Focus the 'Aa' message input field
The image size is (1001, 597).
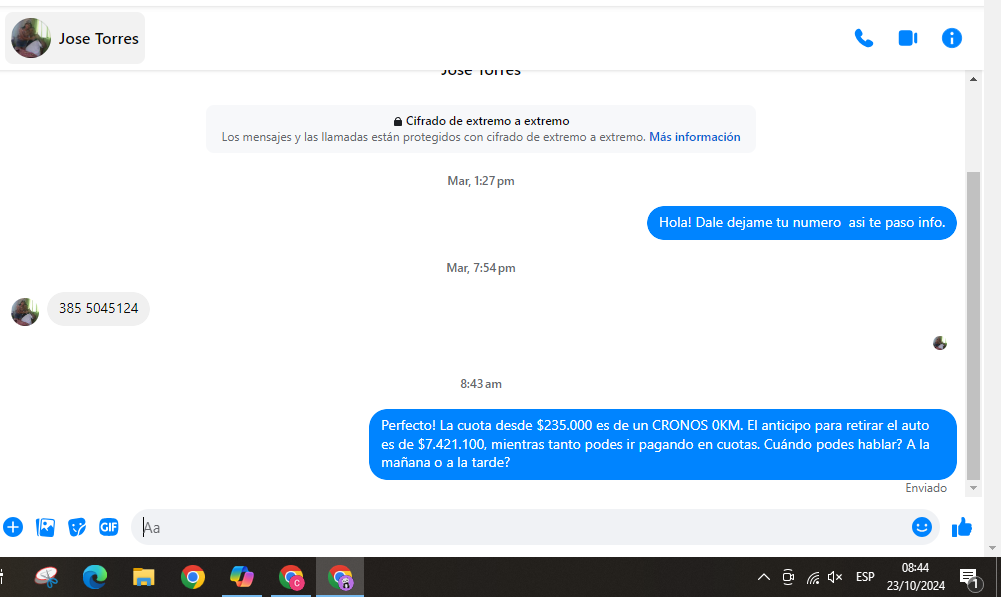point(520,527)
